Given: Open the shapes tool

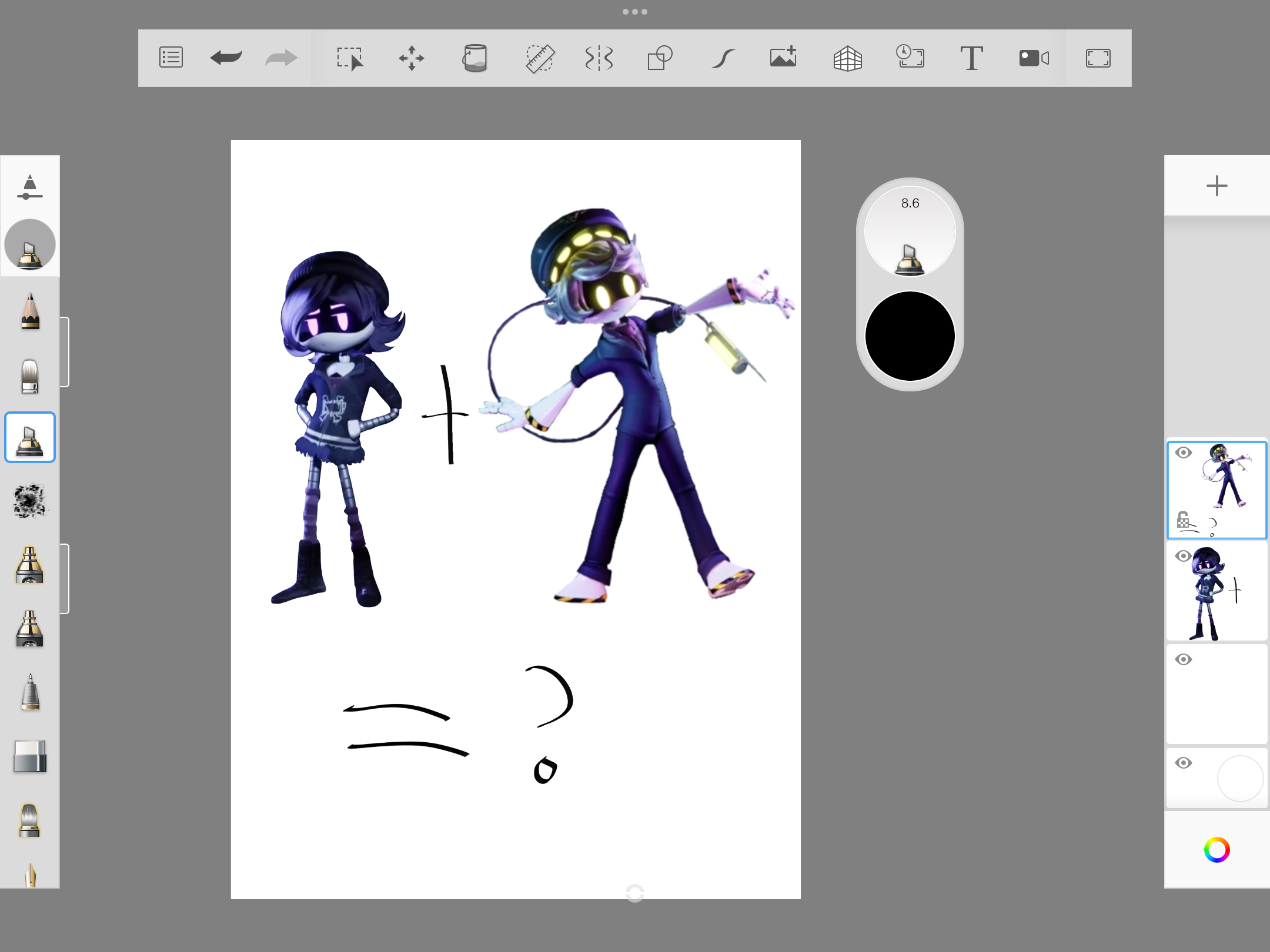Looking at the screenshot, I should (x=660, y=58).
